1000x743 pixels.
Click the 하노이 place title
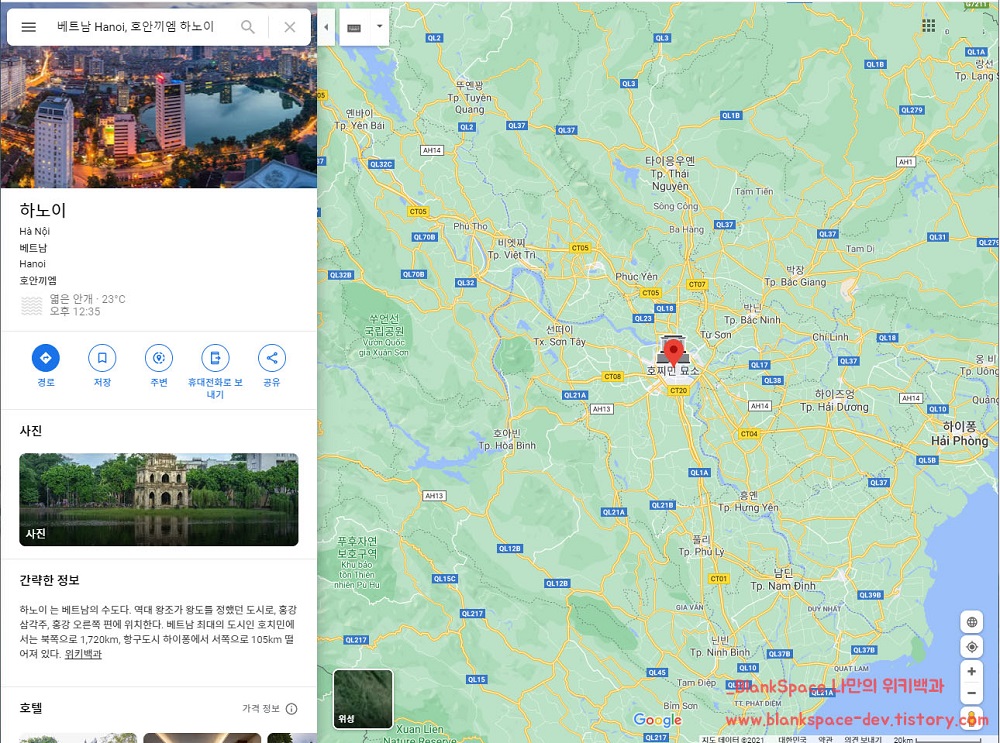[x=43, y=209]
